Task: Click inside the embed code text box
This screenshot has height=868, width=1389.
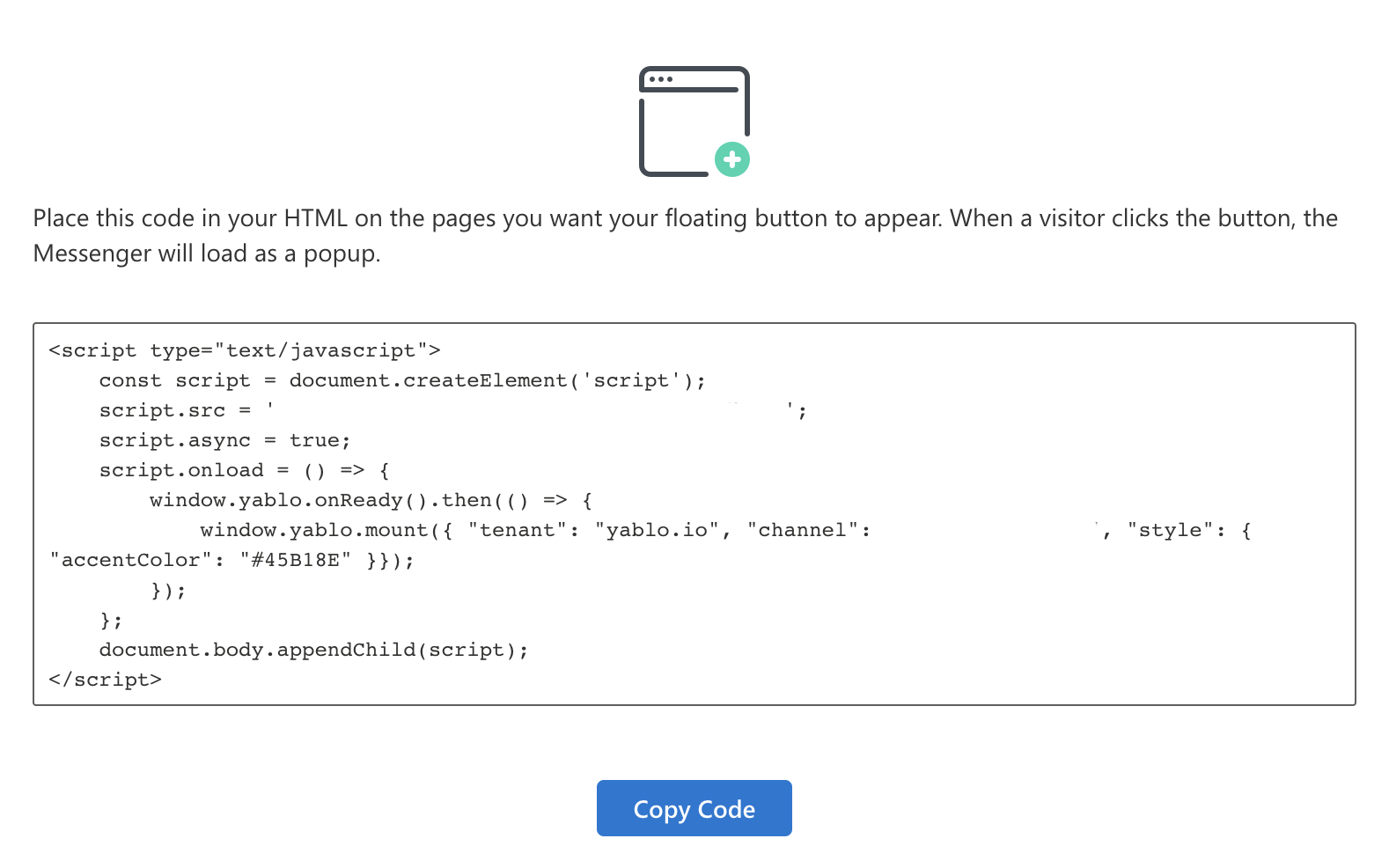Action: [694, 514]
